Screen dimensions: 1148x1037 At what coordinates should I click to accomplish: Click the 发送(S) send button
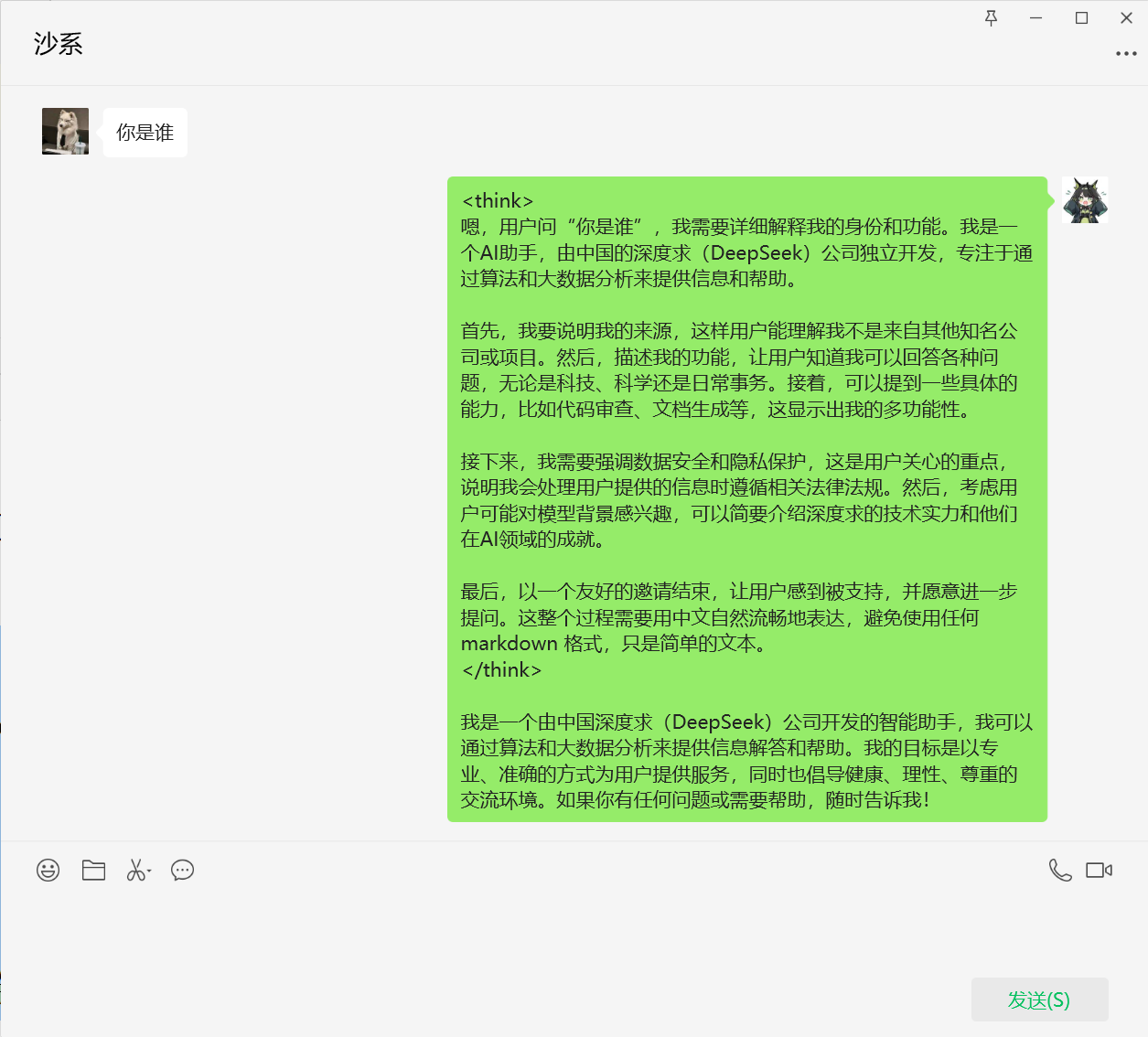pyautogui.click(x=1039, y=1000)
